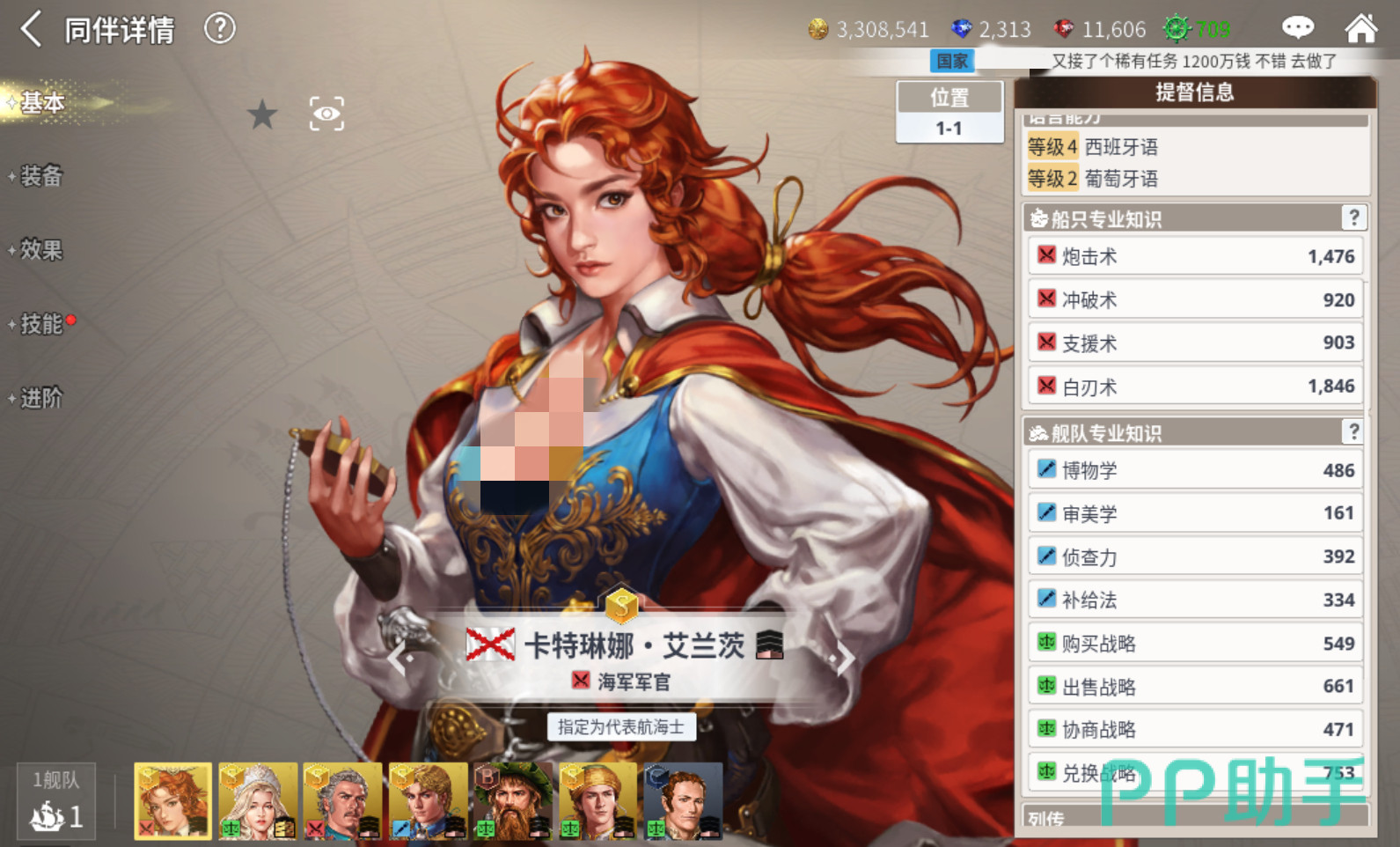Tap the gold S grade badge
Viewport: 1400px width, 847px height.
coord(621,604)
